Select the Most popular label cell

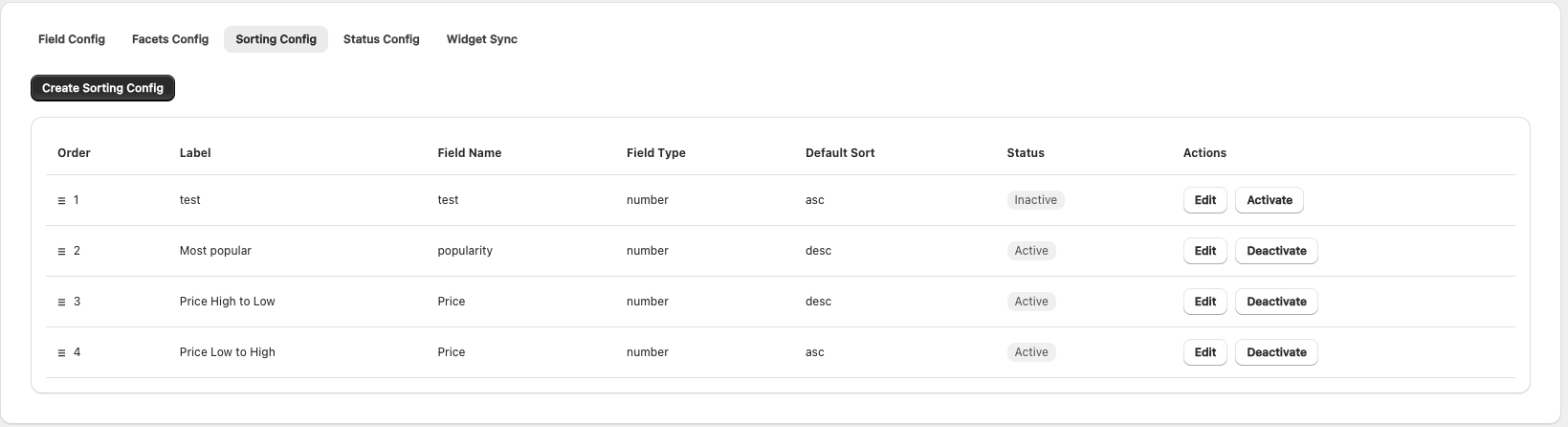215,251
